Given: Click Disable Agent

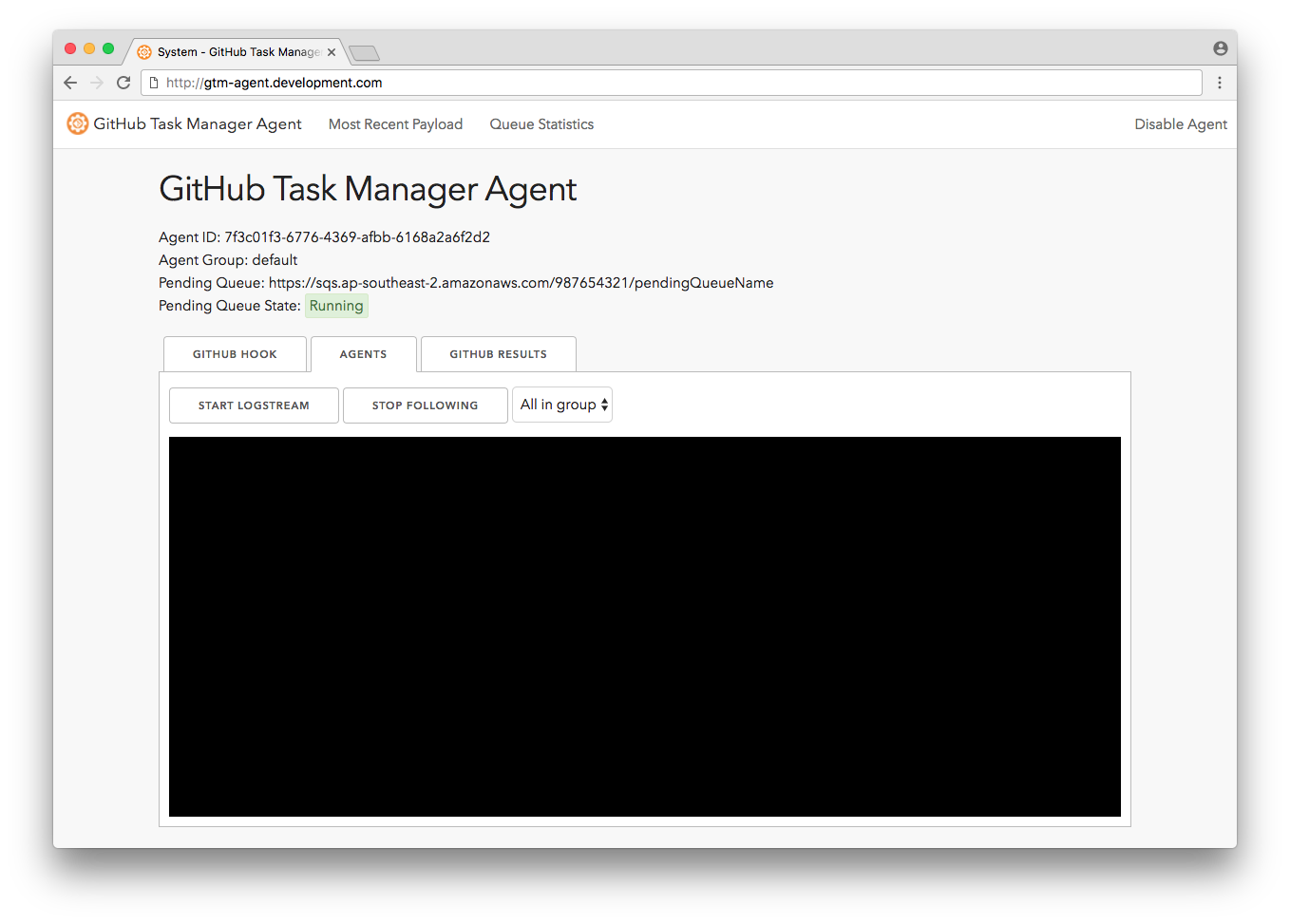Looking at the screenshot, I should (1180, 123).
